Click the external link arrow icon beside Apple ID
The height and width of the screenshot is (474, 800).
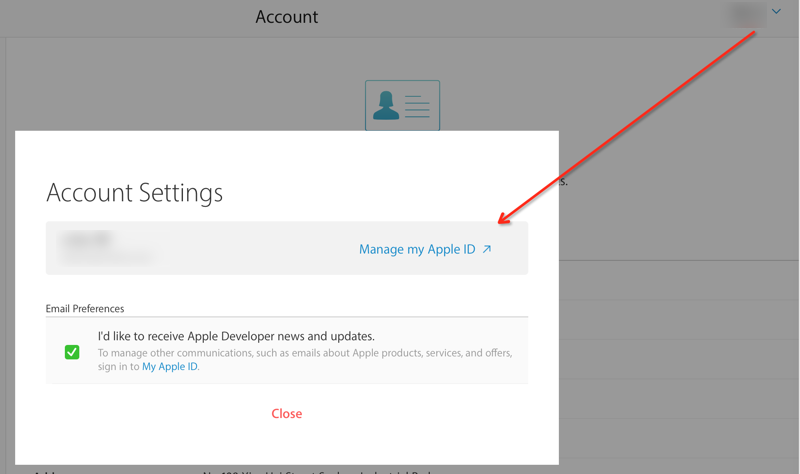click(487, 249)
